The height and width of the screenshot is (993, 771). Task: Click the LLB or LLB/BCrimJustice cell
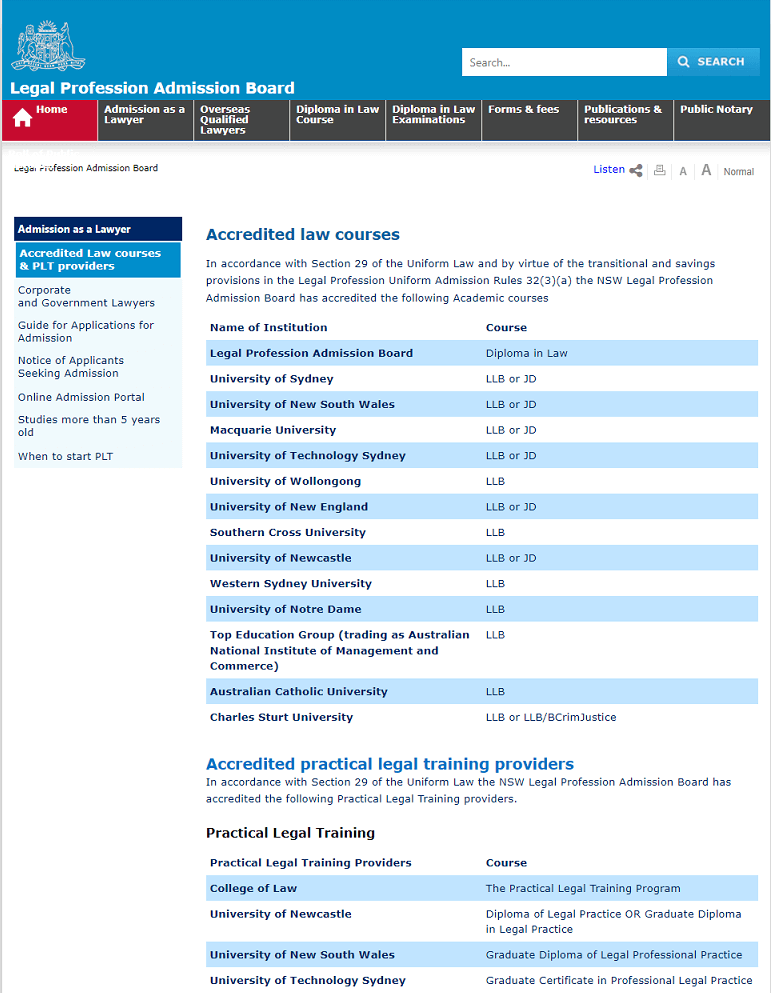pyautogui.click(x=551, y=718)
